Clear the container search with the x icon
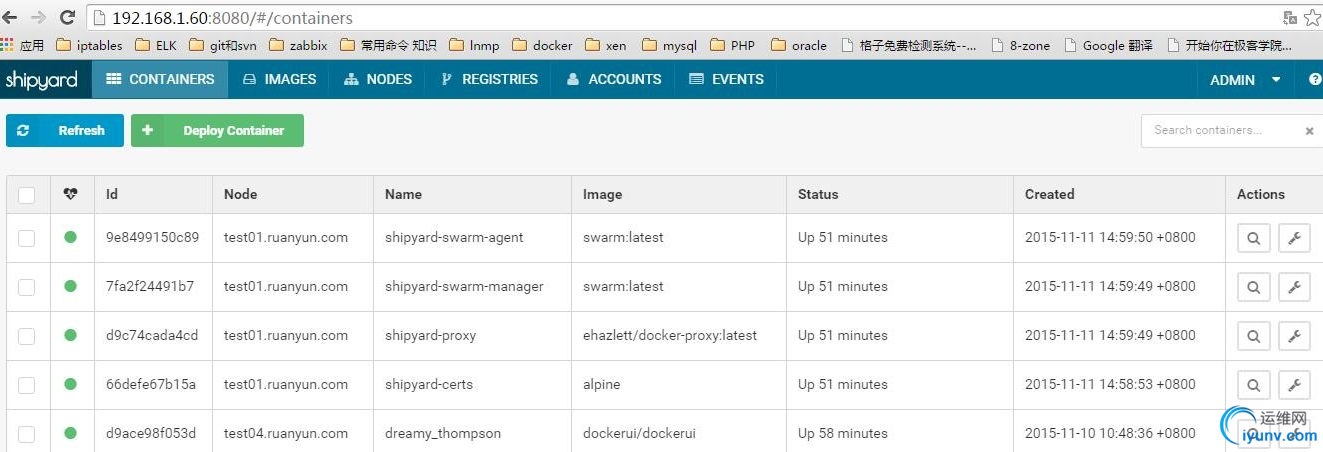The width and height of the screenshot is (1323, 452). tap(1309, 131)
